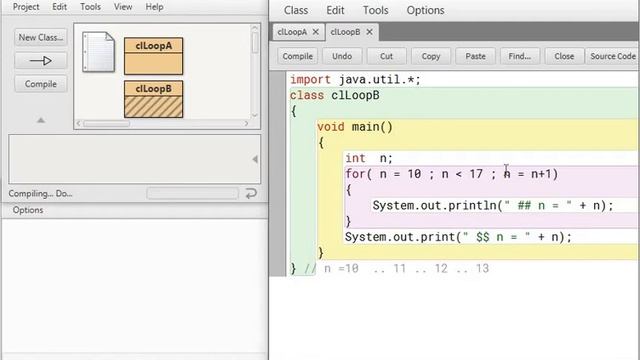Viewport: 640px width, 360px height.
Task: Click the editor Compile toolbar button
Action: (298, 56)
